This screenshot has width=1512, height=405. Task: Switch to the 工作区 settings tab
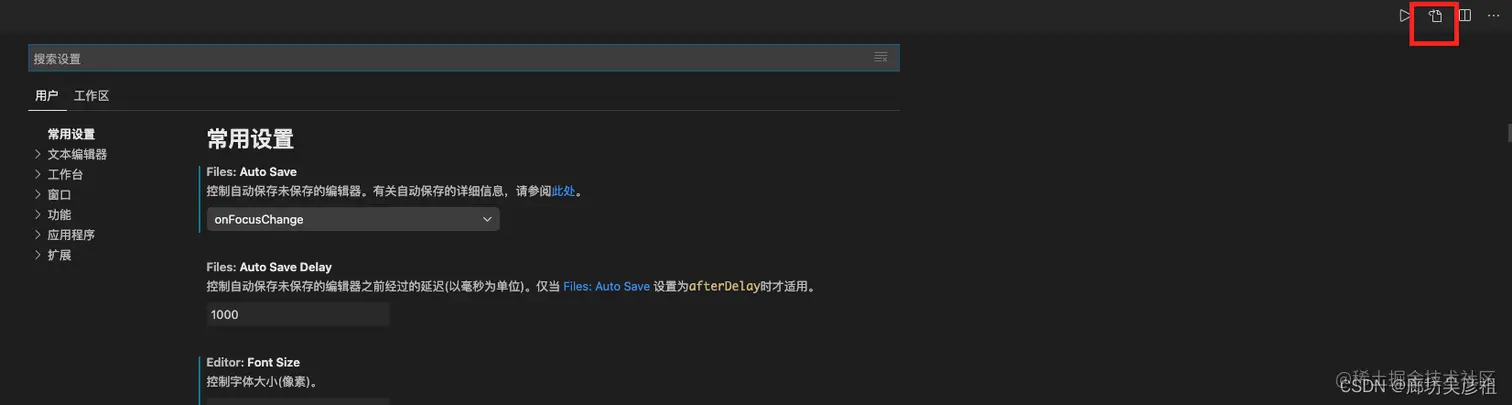click(91, 96)
